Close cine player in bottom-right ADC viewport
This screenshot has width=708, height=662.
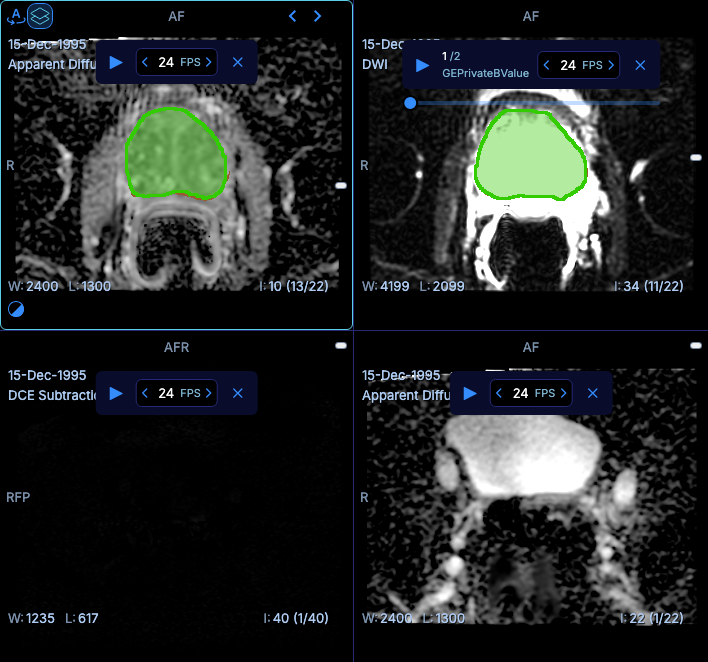(x=593, y=393)
